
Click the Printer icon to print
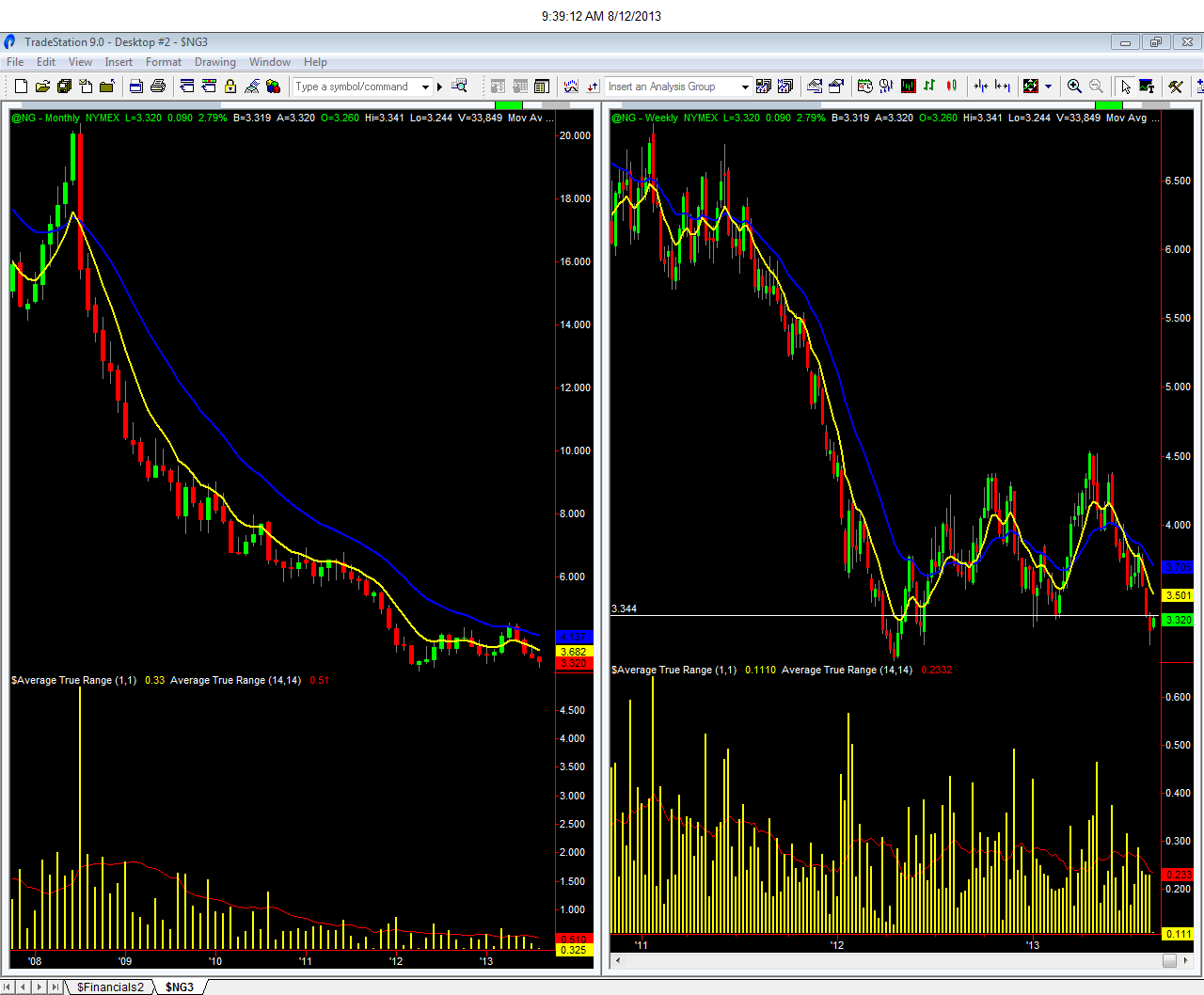157,86
